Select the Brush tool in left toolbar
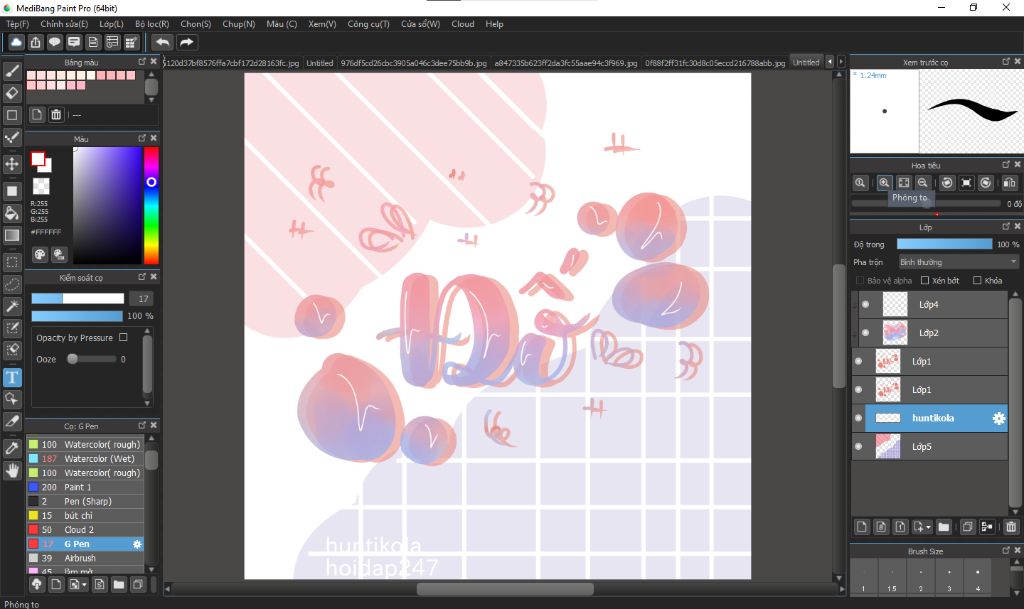The width and height of the screenshot is (1024, 609). (12, 70)
